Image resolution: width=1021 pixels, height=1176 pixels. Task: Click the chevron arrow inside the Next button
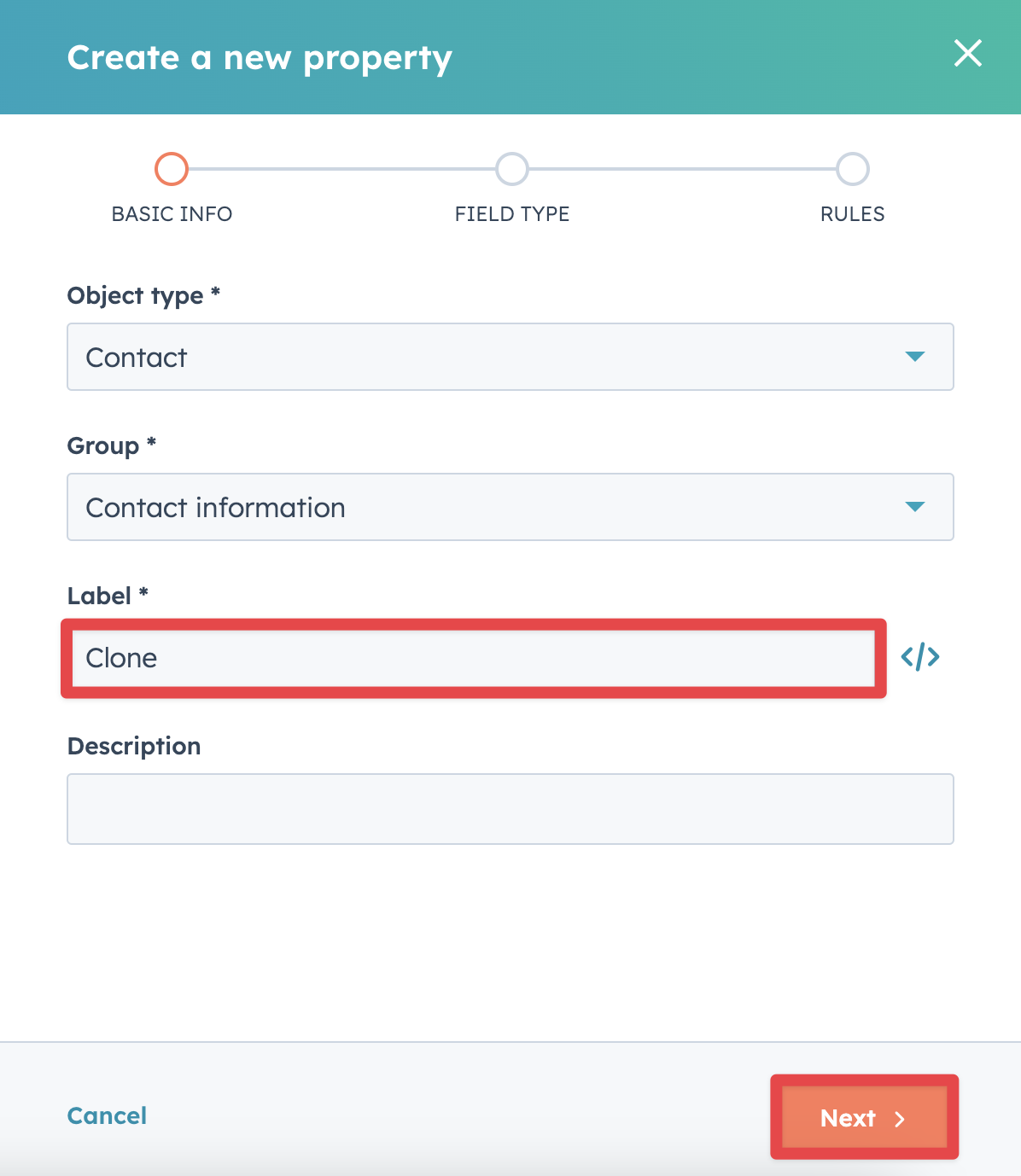click(901, 1118)
